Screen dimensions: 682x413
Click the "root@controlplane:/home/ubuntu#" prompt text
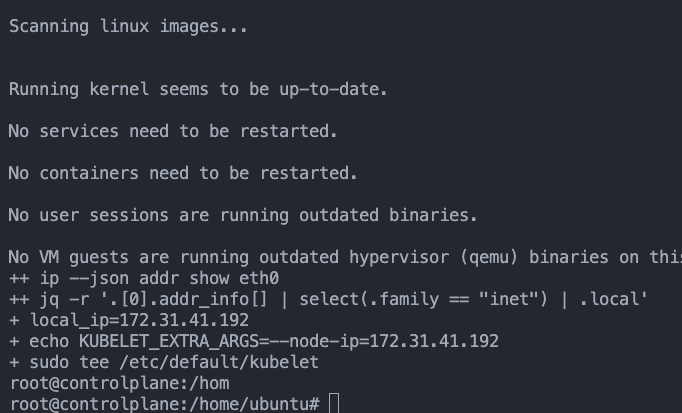(x=163, y=403)
